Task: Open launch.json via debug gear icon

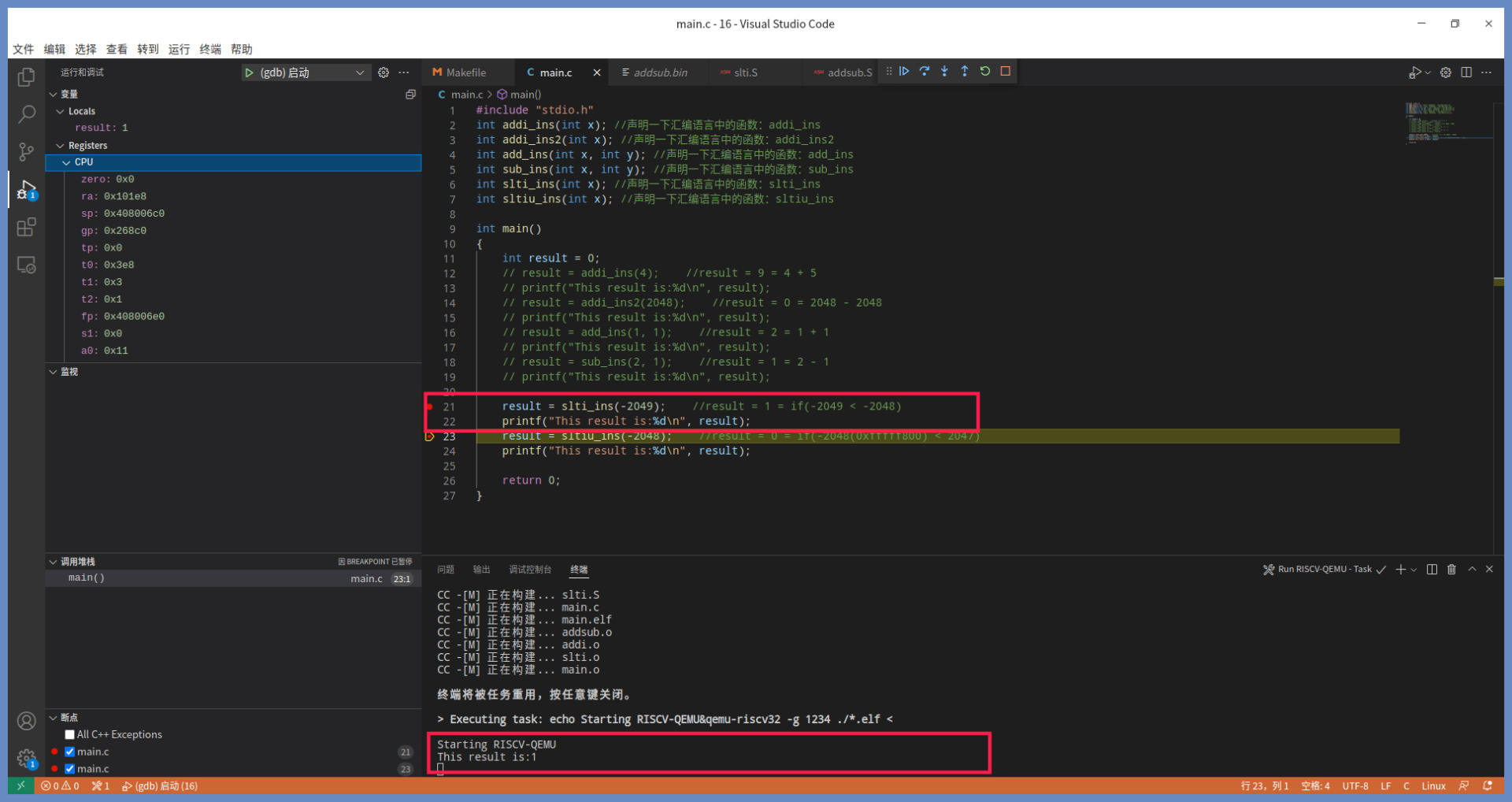Action: [x=384, y=72]
